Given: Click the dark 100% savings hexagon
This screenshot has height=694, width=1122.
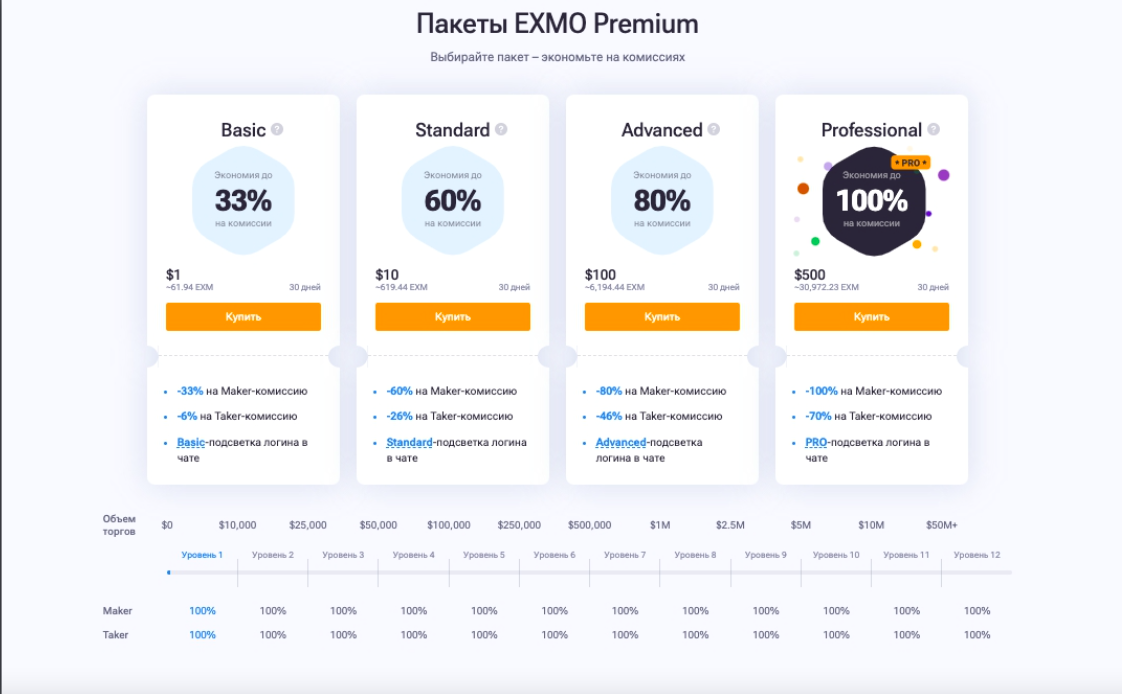Looking at the screenshot, I should pos(873,201).
